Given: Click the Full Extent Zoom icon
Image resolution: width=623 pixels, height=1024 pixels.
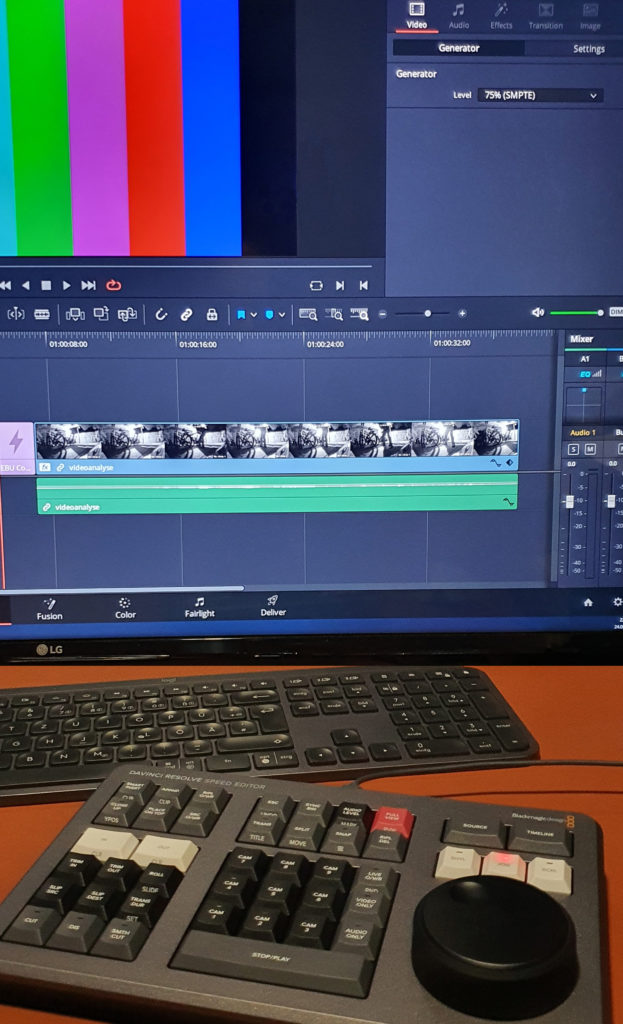Looking at the screenshot, I should tap(308, 314).
